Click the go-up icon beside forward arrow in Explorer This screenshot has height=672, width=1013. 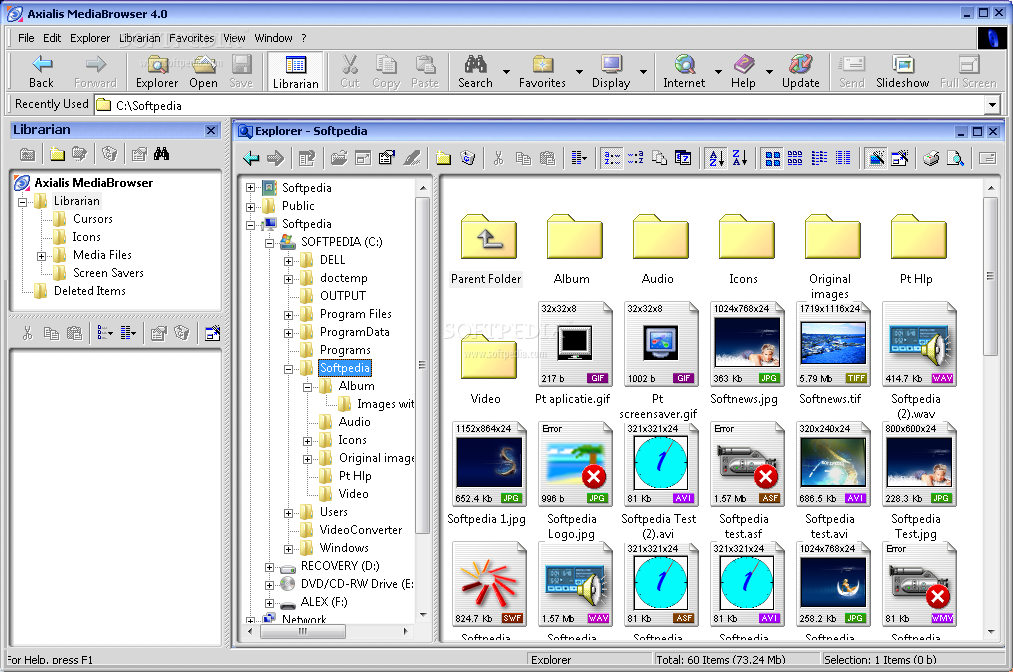pyautogui.click(x=307, y=158)
